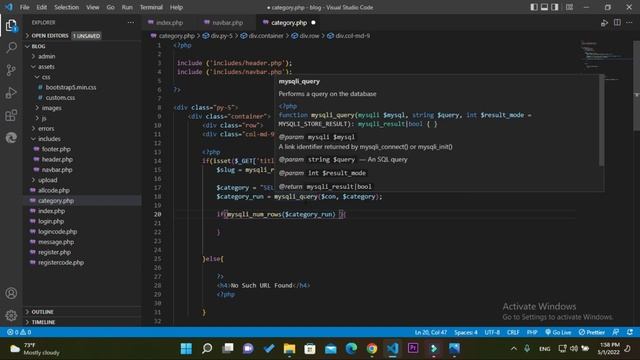Image resolution: width=640 pixels, height=360 pixels.
Task: Open Source Control view
Action: [x=11, y=70]
